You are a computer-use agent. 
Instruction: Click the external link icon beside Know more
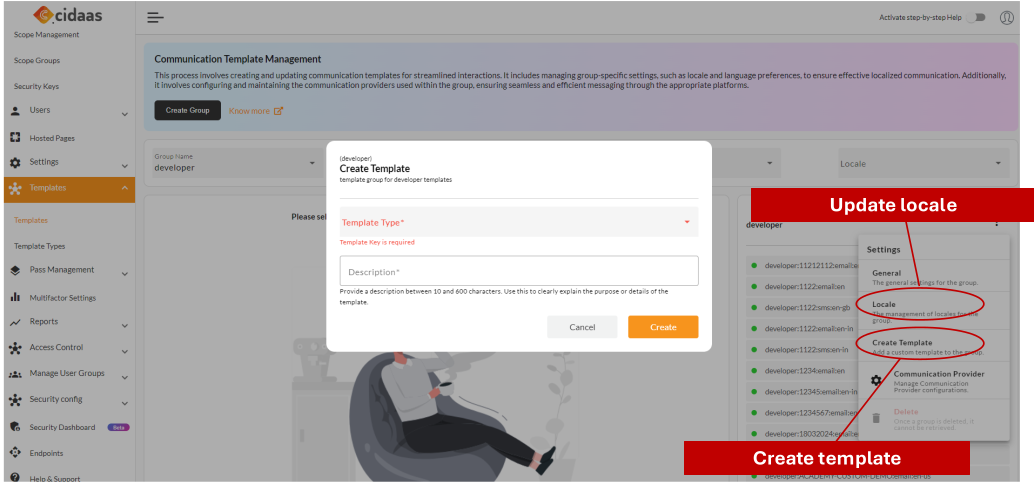point(278,111)
